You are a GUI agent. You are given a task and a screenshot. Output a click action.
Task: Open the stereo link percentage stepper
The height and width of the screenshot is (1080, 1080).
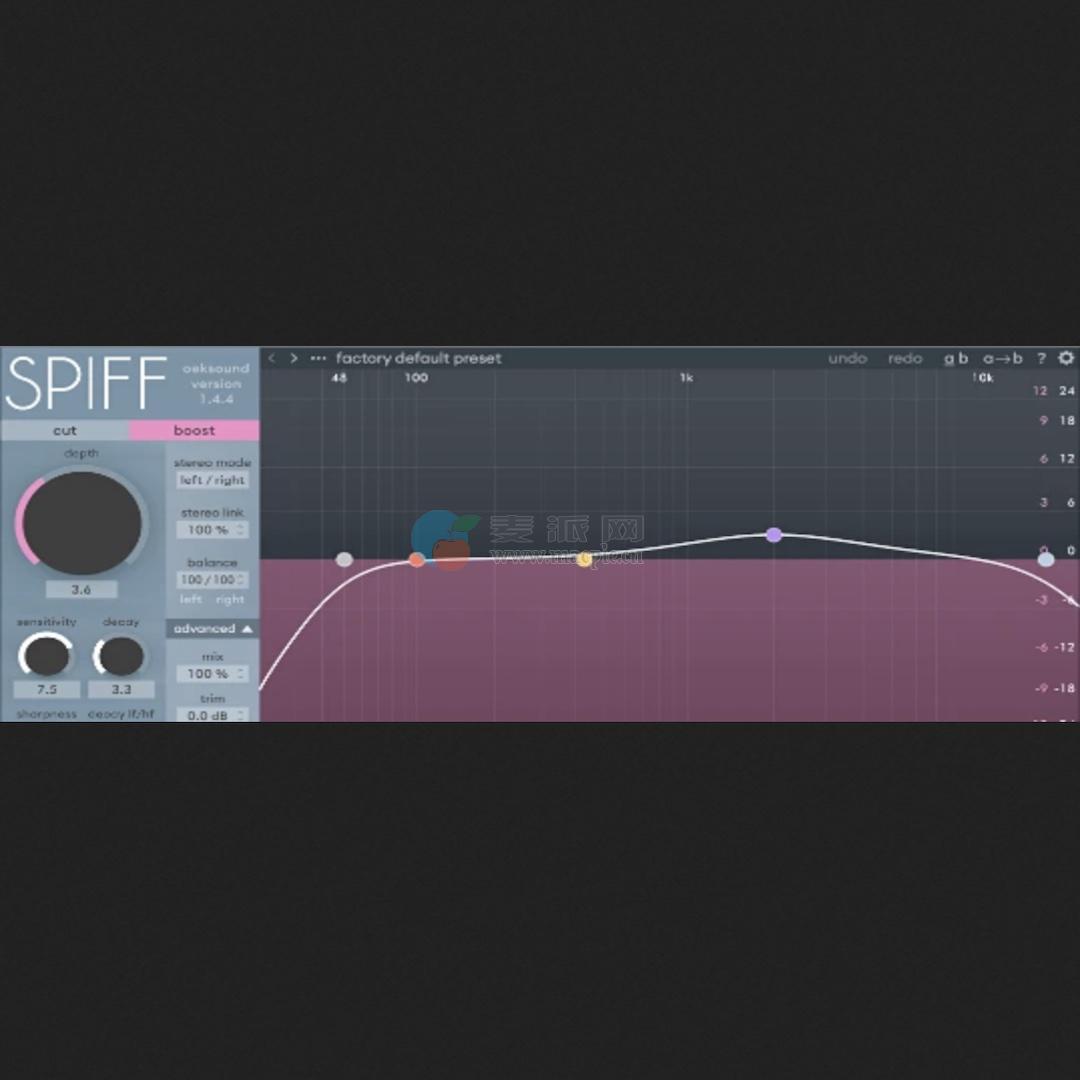[x=211, y=529]
